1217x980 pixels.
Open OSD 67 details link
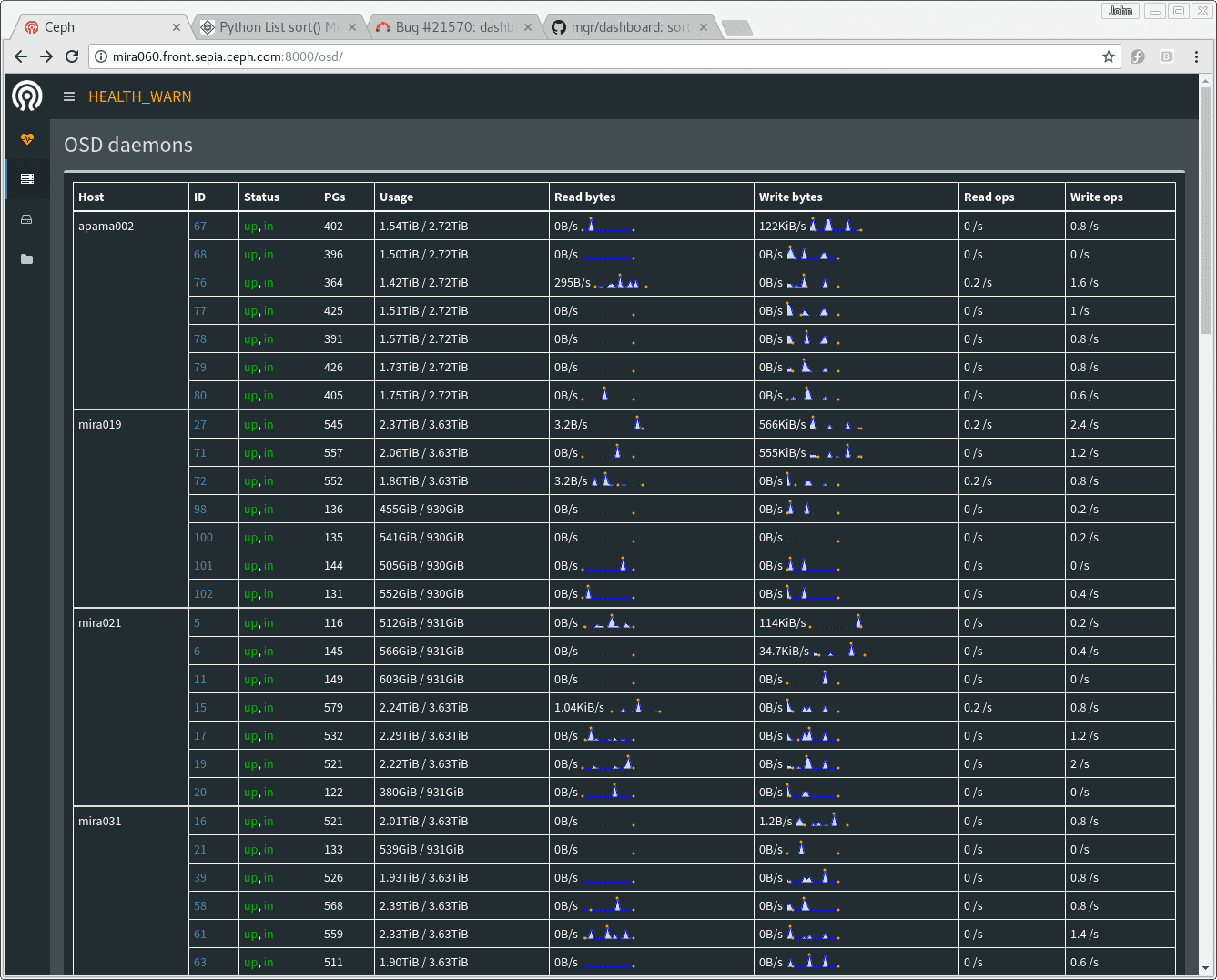point(200,227)
